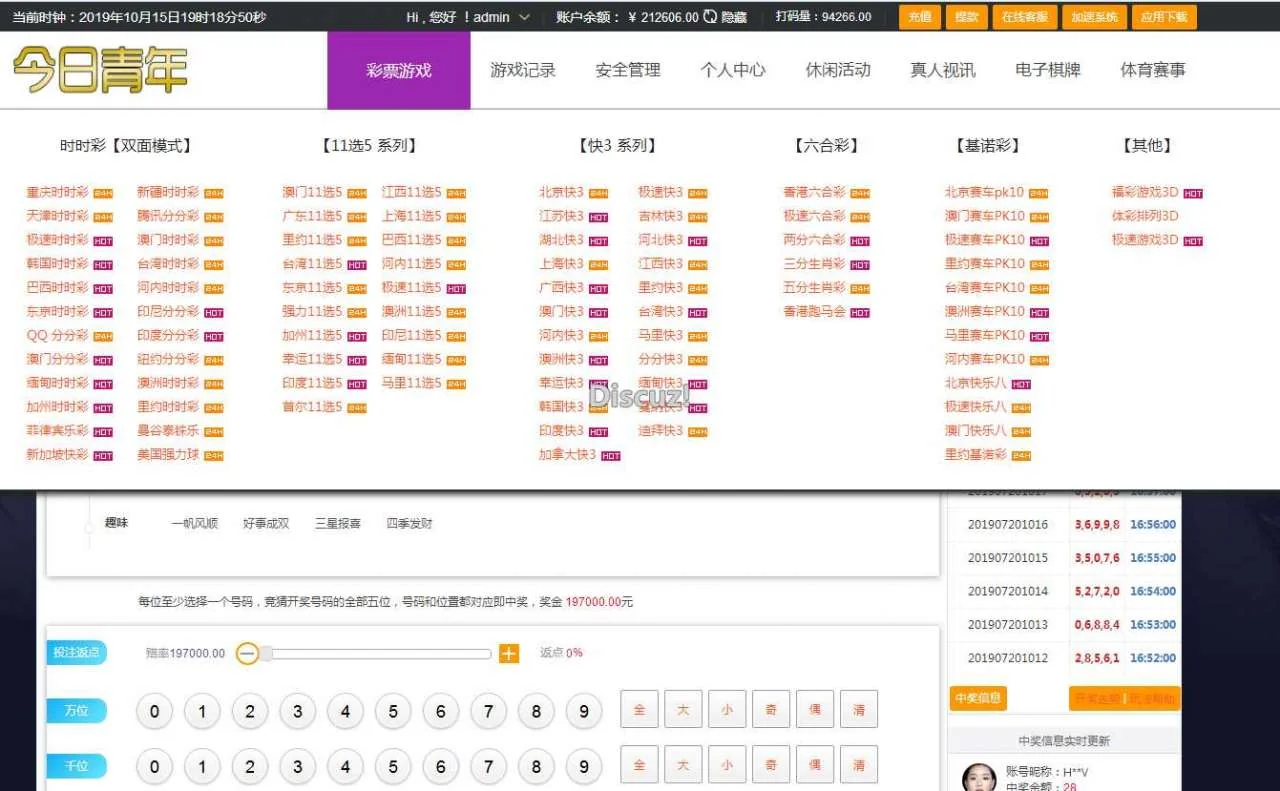Click the winner avatar in 中奖信息 panel

(978, 778)
